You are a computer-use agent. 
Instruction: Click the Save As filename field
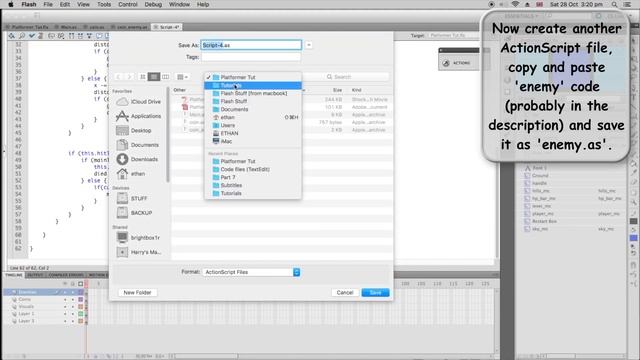click(251, 45)
